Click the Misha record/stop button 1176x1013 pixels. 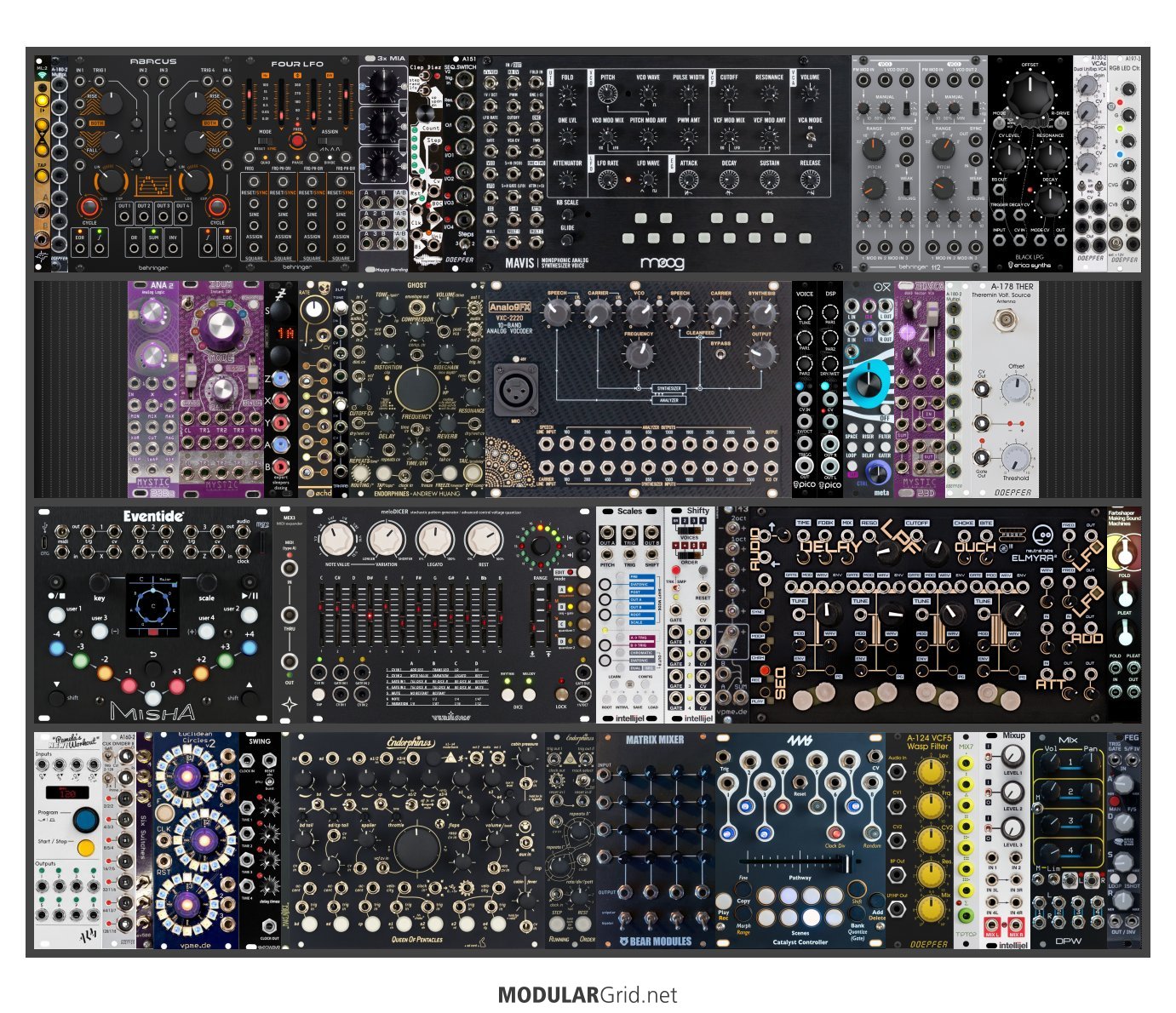point(56,582)
